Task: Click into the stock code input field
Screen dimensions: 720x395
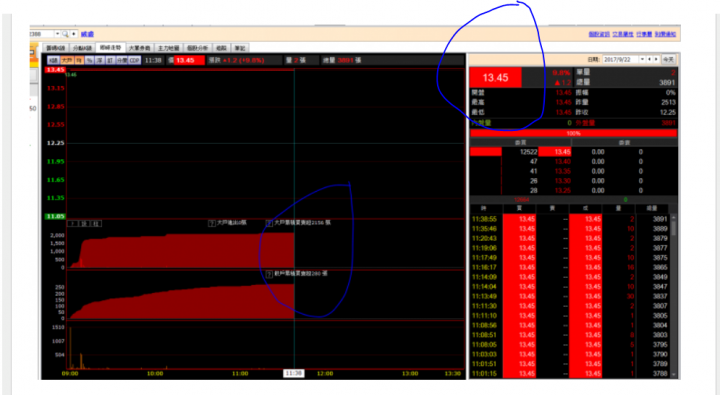Action: point(42,34)
